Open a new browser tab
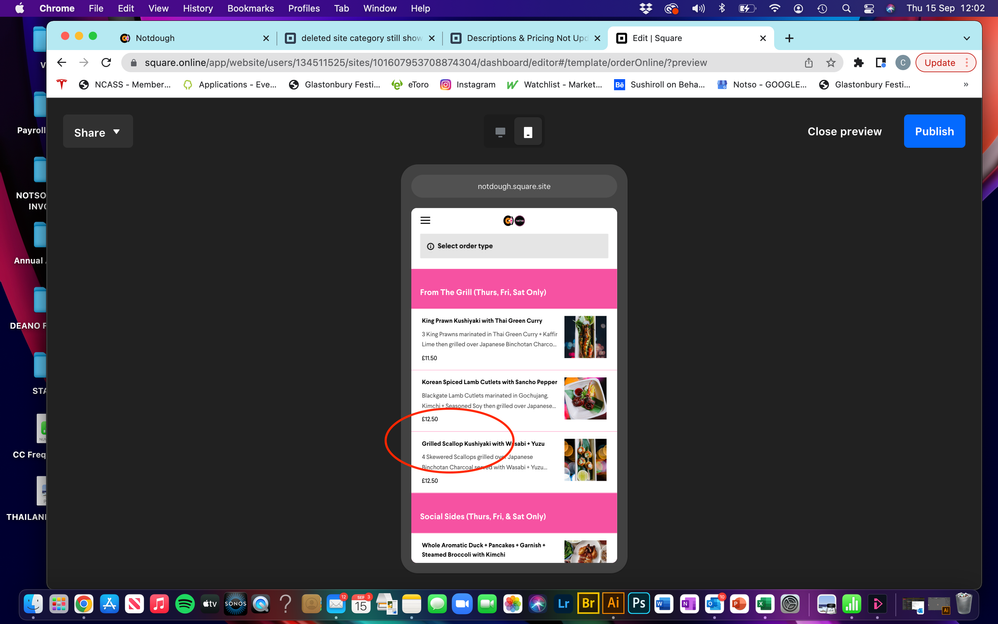Image resolution: width=998 pixels, height=624 pixels. (789, 38)
